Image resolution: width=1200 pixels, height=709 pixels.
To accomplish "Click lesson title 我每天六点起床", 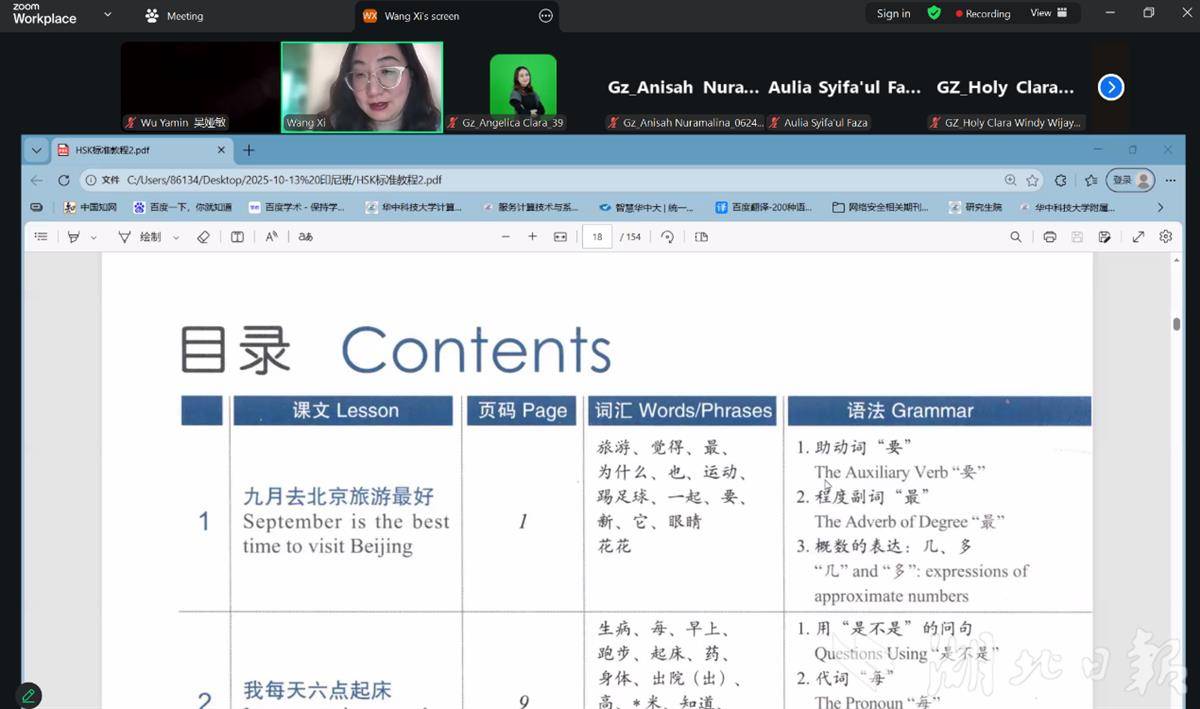I will [317, 690].
